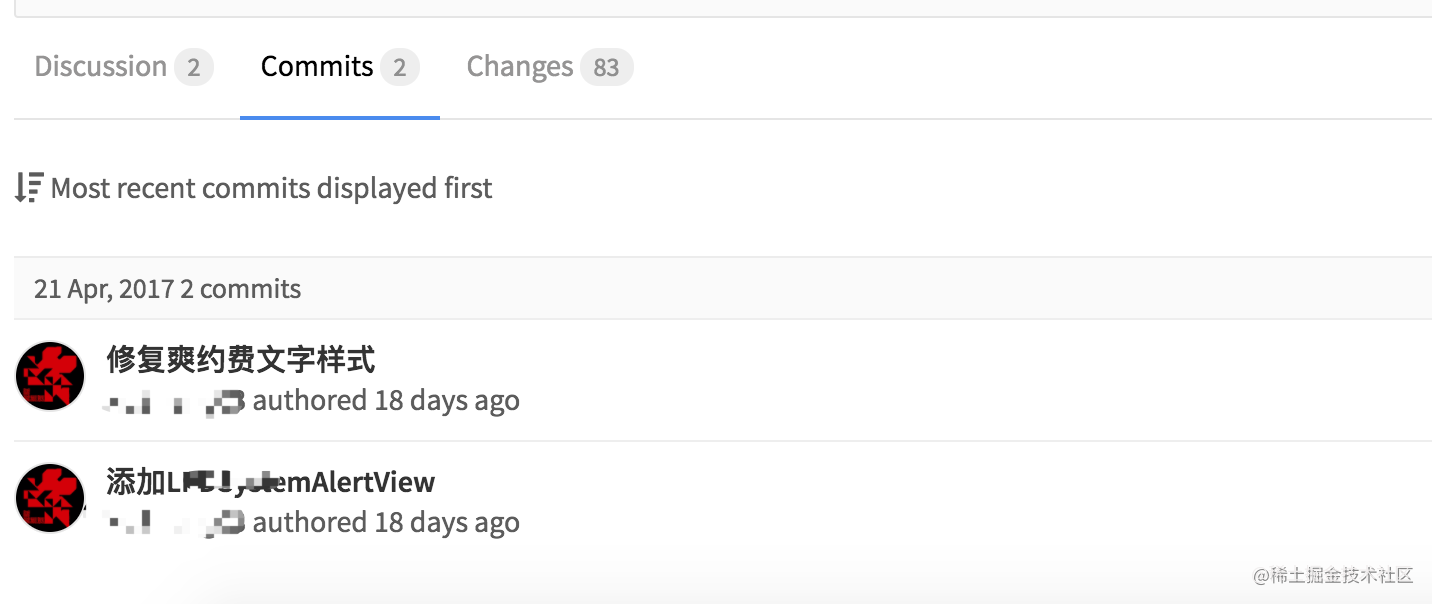Open the 修复爽约费文字样式 commit title link
Screen dimensions: 1432x604
click(x=241, y=359)
